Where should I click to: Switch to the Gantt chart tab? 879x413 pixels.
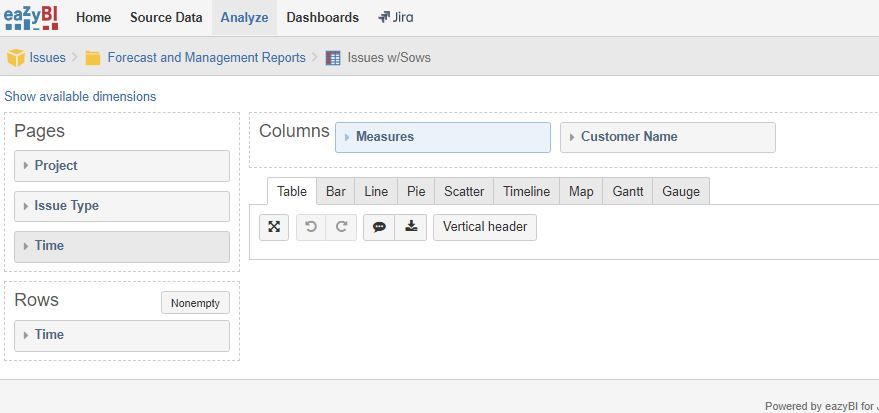click(x=628, y=192)
